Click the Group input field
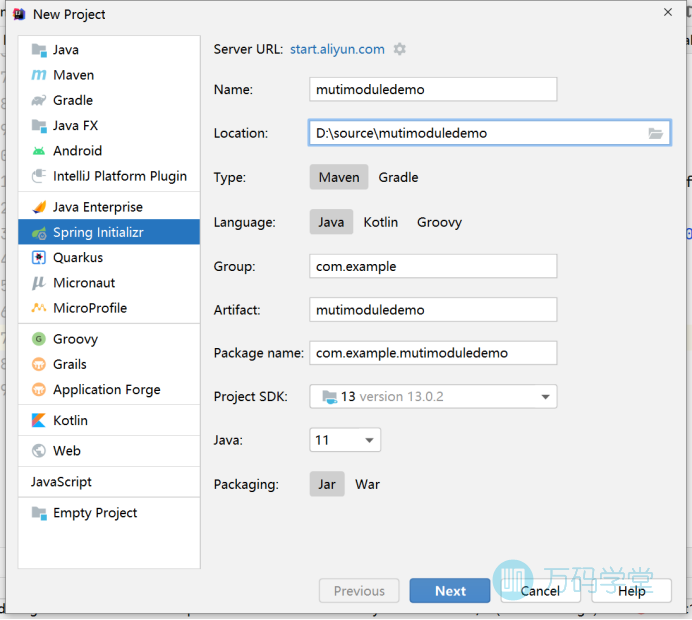Viewport: 692px width, 620px height. 433,266
